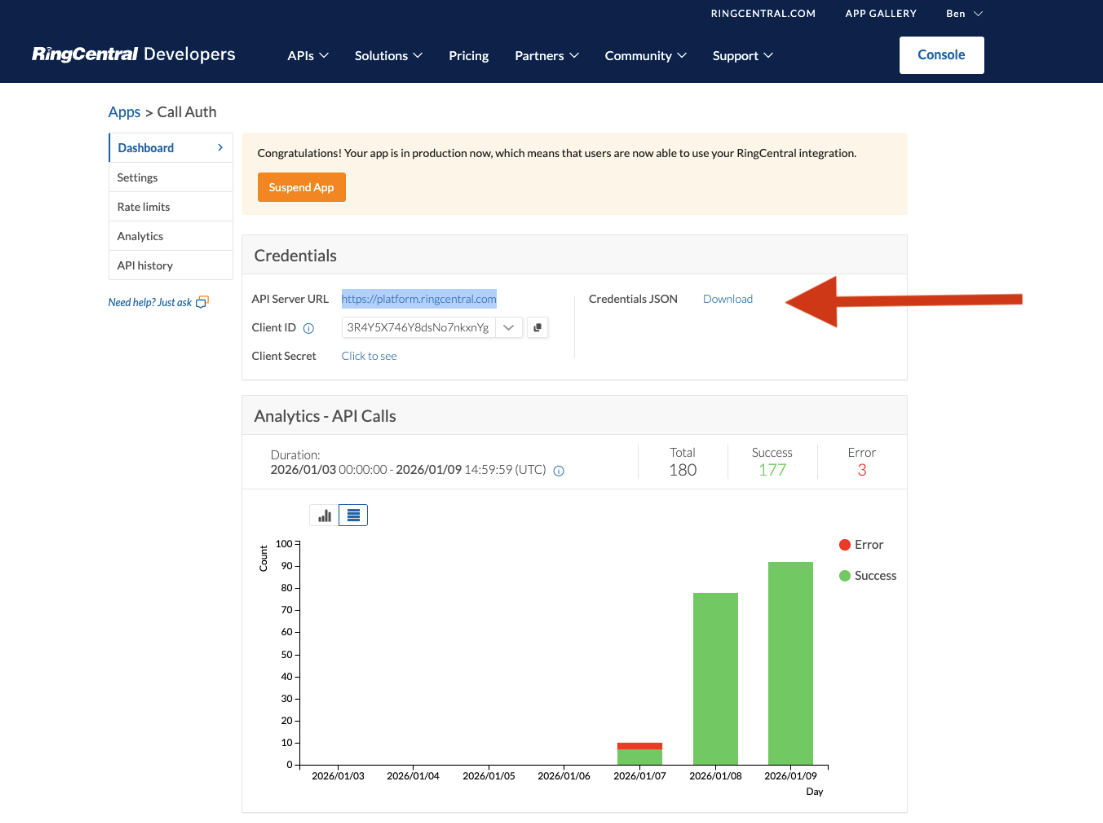The height and width of the screenshot is (823, 1103).
Task: Click the Call Auth breadcrumb text
Action: click(186, 112)
